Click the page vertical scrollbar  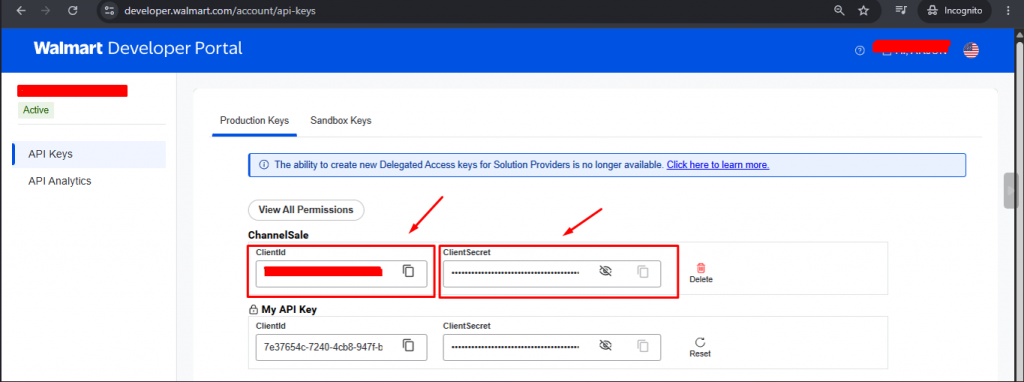1019,202
